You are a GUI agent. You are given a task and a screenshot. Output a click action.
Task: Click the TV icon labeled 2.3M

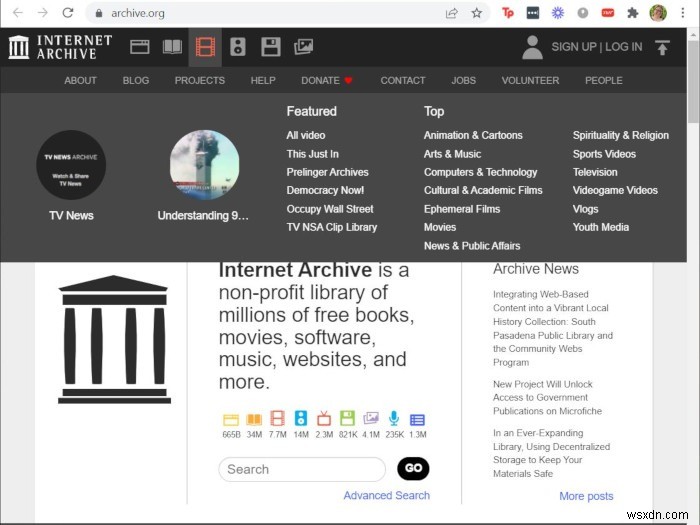[x=324, y=418]
